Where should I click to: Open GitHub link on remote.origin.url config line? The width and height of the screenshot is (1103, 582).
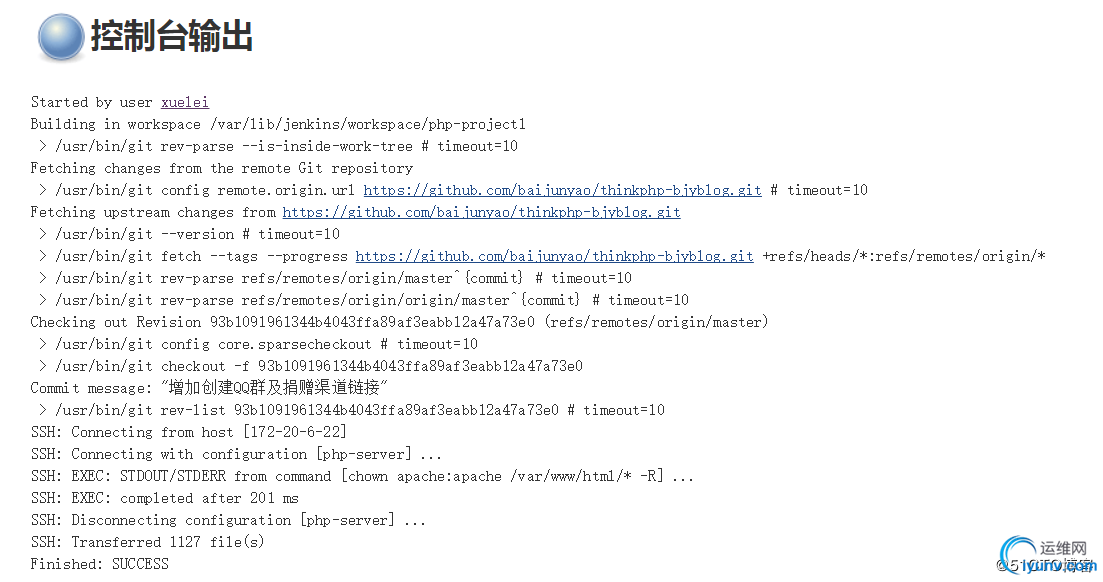coord(562,190)
